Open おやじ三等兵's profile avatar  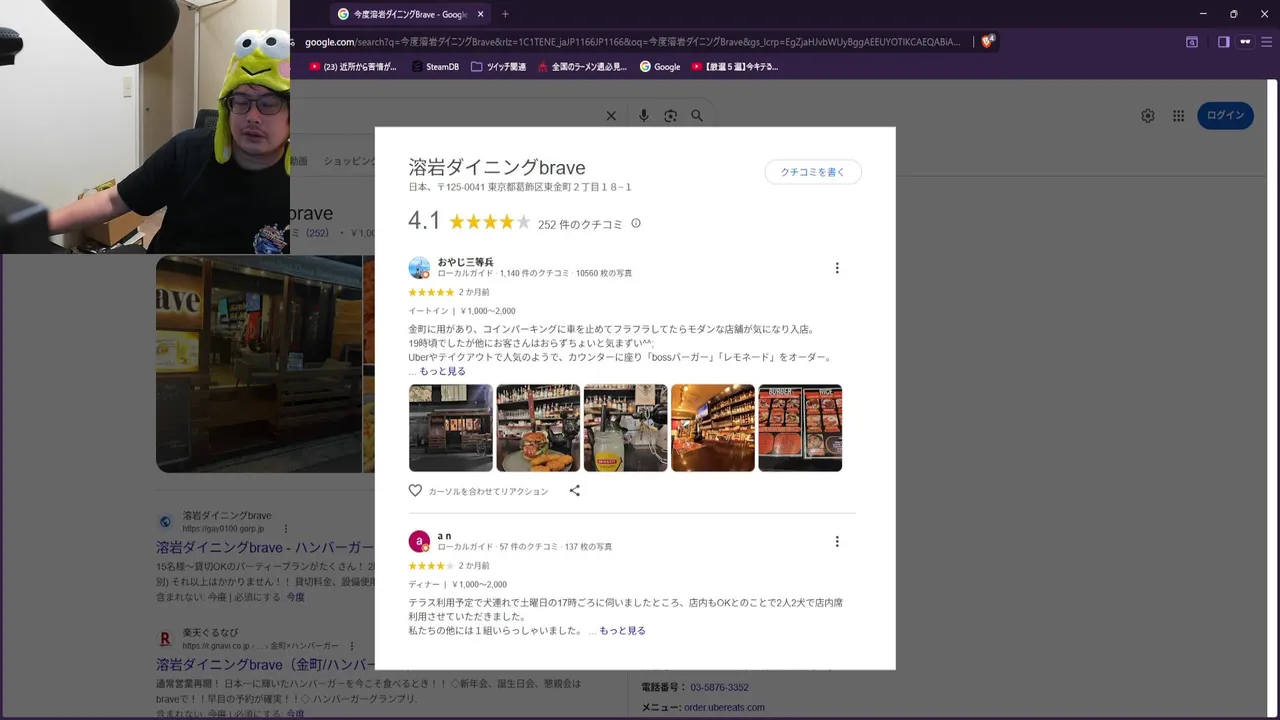point(419,268)
